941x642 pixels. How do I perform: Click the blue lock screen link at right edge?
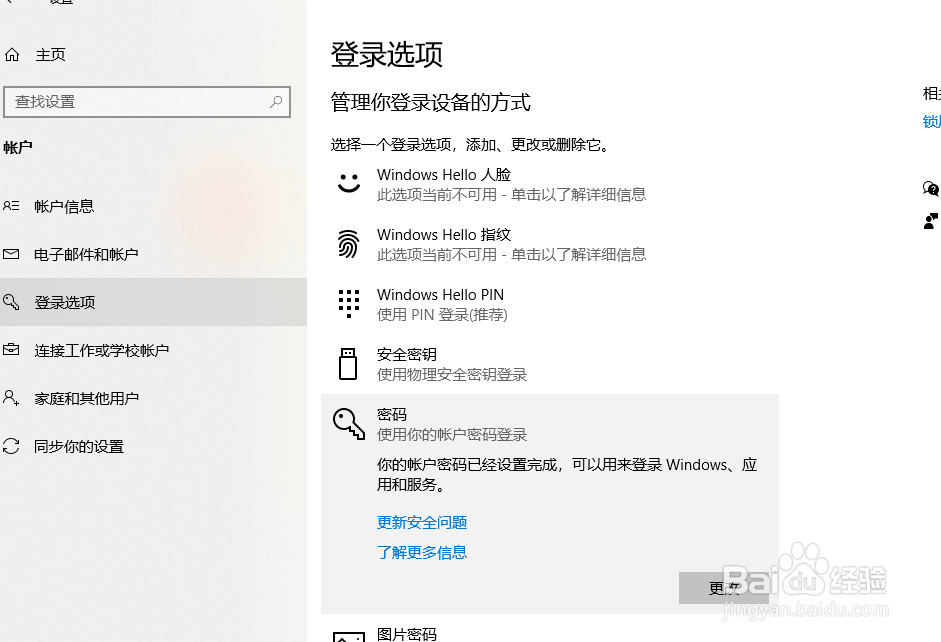tap(931, 122)
